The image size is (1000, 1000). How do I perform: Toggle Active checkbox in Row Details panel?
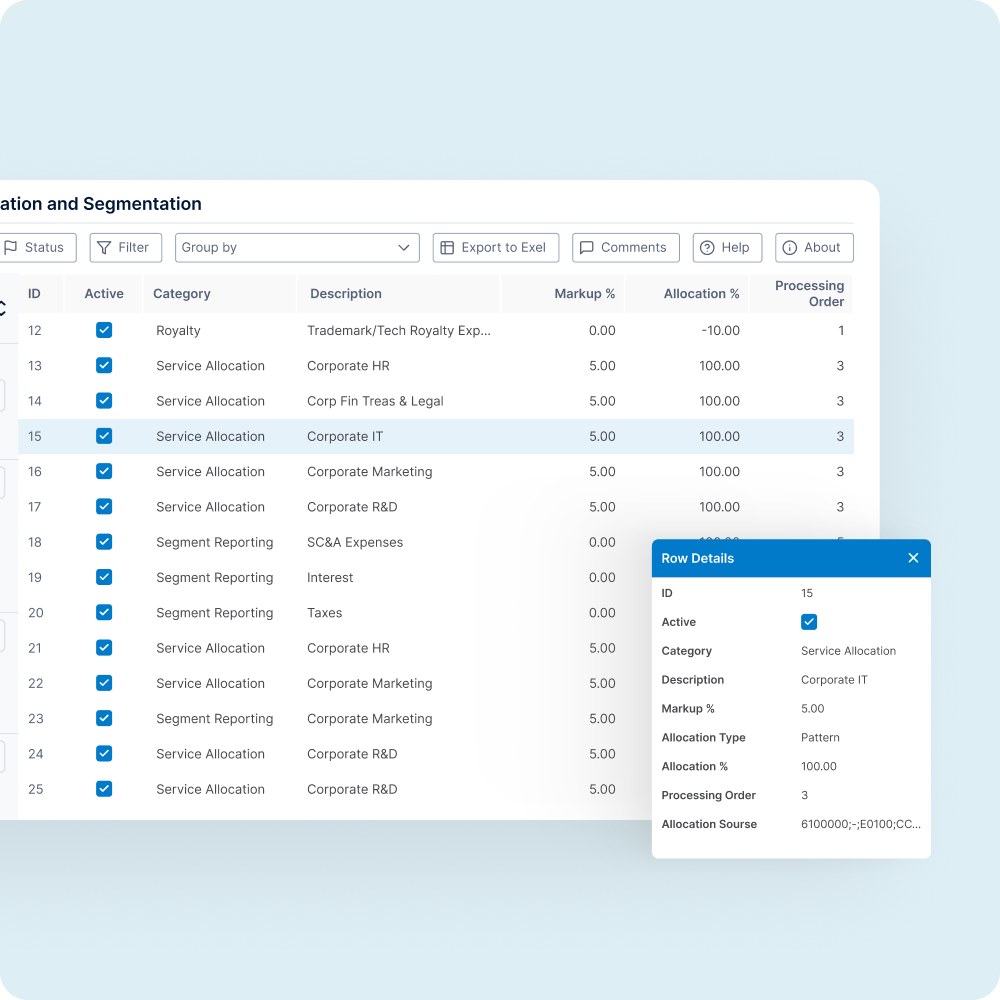click(x=809, y=622)
